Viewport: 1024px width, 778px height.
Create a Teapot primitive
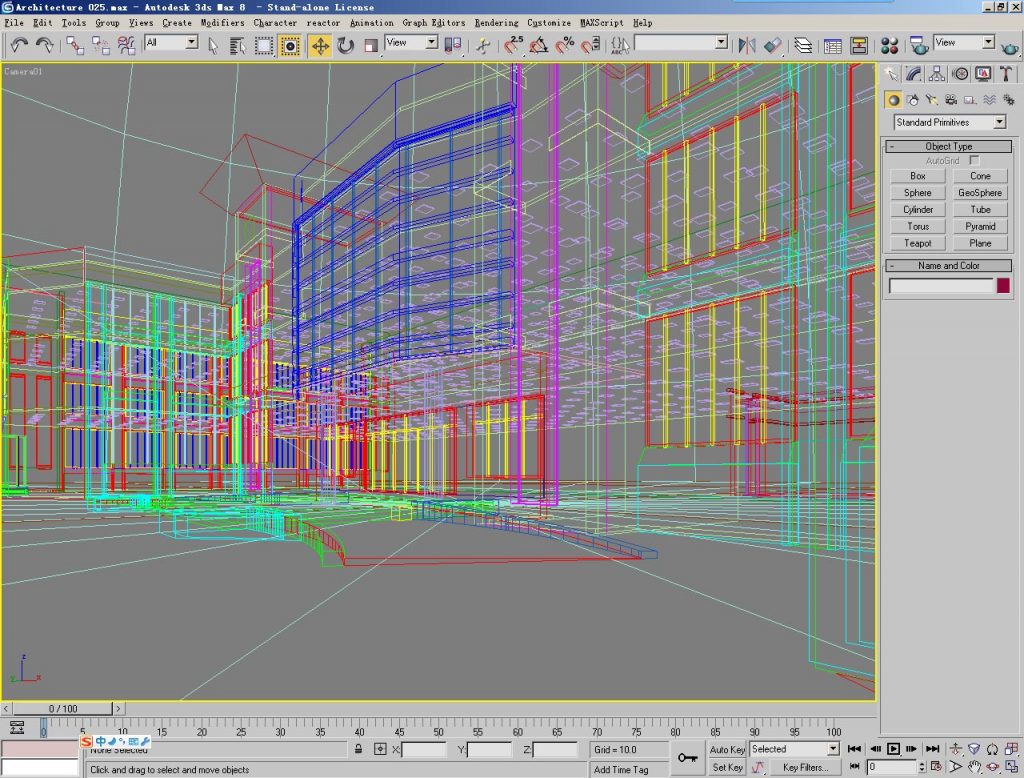(917, 243)
